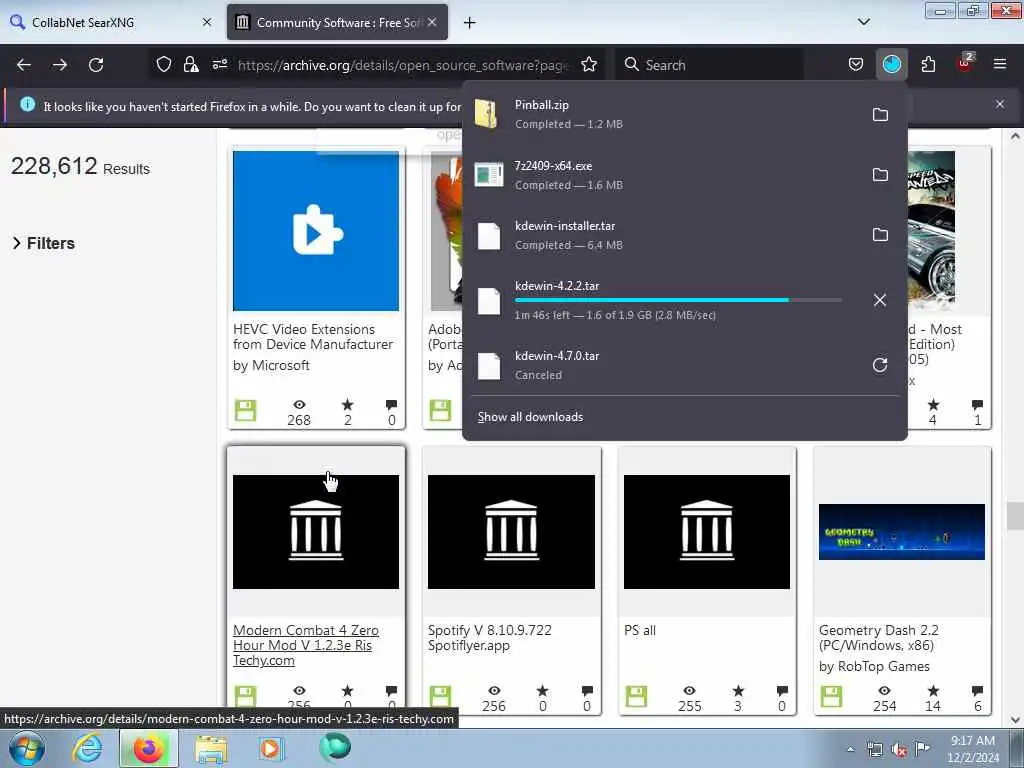The width and height of the screenshot is (1024, 768).
Task: Cancel the kdewin-4.2.2.tar download
Action: click(880, 300)
